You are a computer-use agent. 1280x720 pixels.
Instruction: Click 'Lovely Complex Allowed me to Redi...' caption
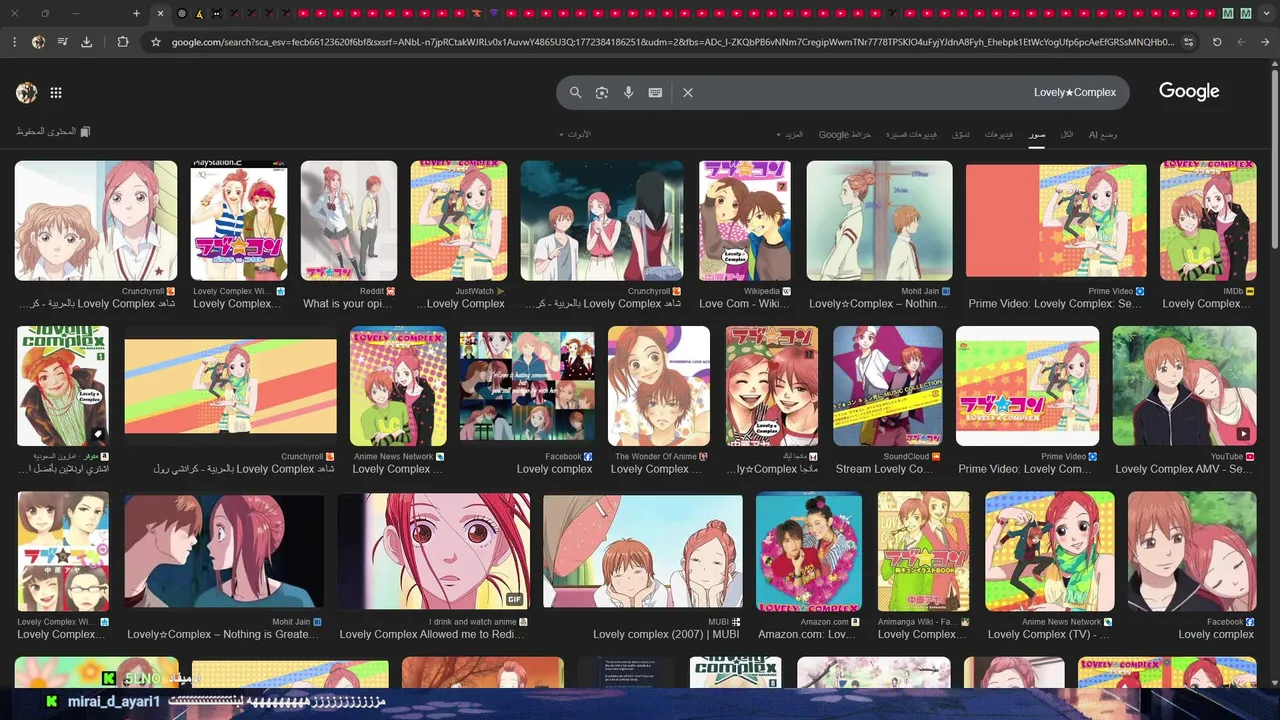tap(432, 634)
